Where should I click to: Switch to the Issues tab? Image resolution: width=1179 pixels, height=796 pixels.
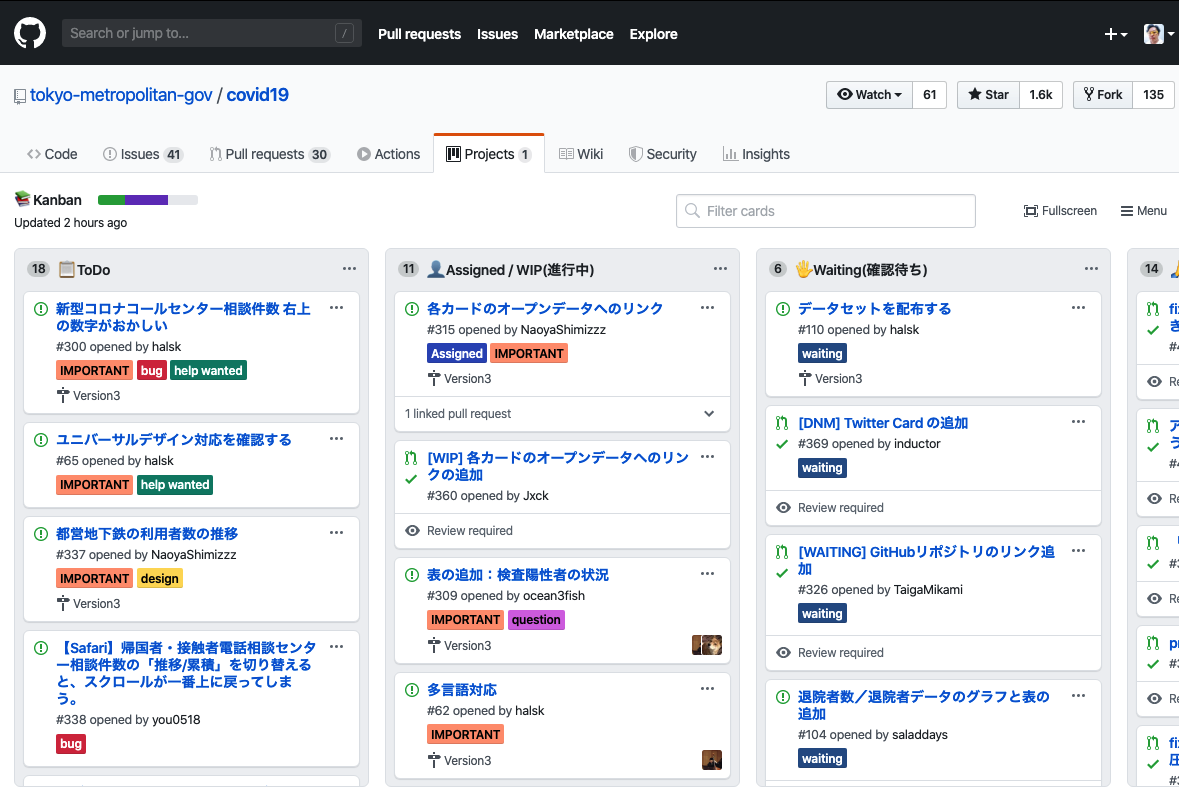pyautogui.click(x=142, y=154)
